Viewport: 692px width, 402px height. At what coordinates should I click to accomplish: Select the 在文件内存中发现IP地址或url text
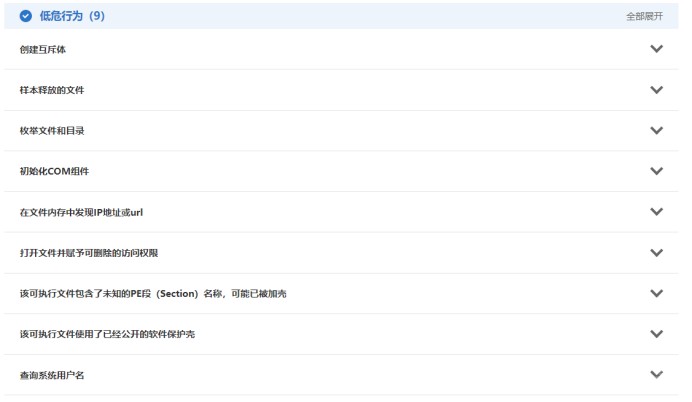[x=81, y=212]
